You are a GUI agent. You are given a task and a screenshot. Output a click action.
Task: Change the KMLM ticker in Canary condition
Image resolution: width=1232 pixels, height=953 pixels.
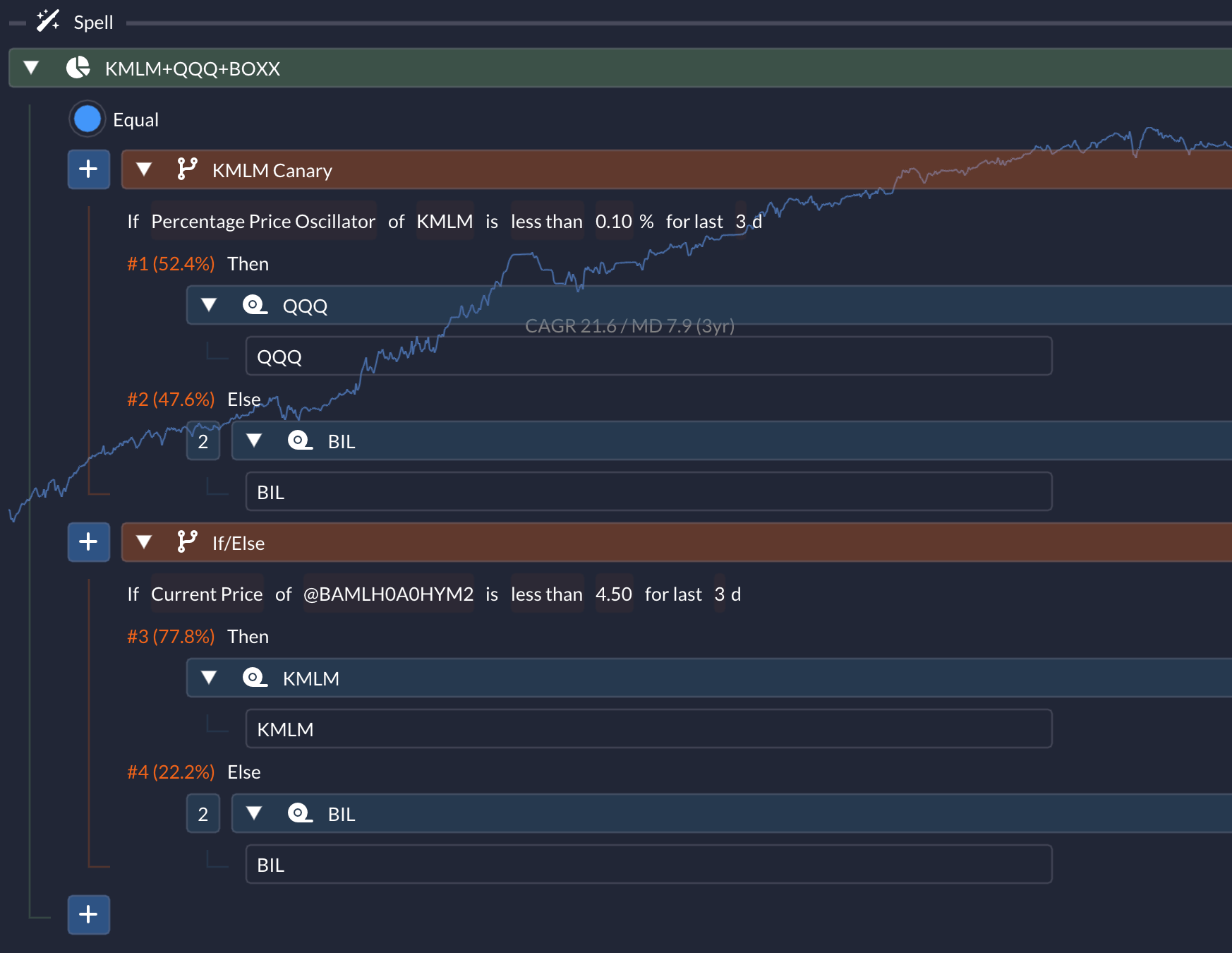445,221
